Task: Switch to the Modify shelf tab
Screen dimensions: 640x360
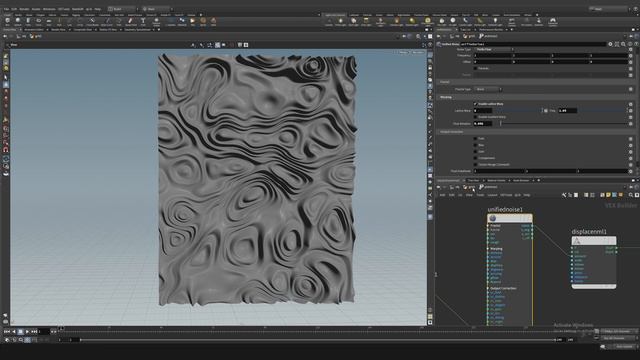Action: click(x=18, y=15)
